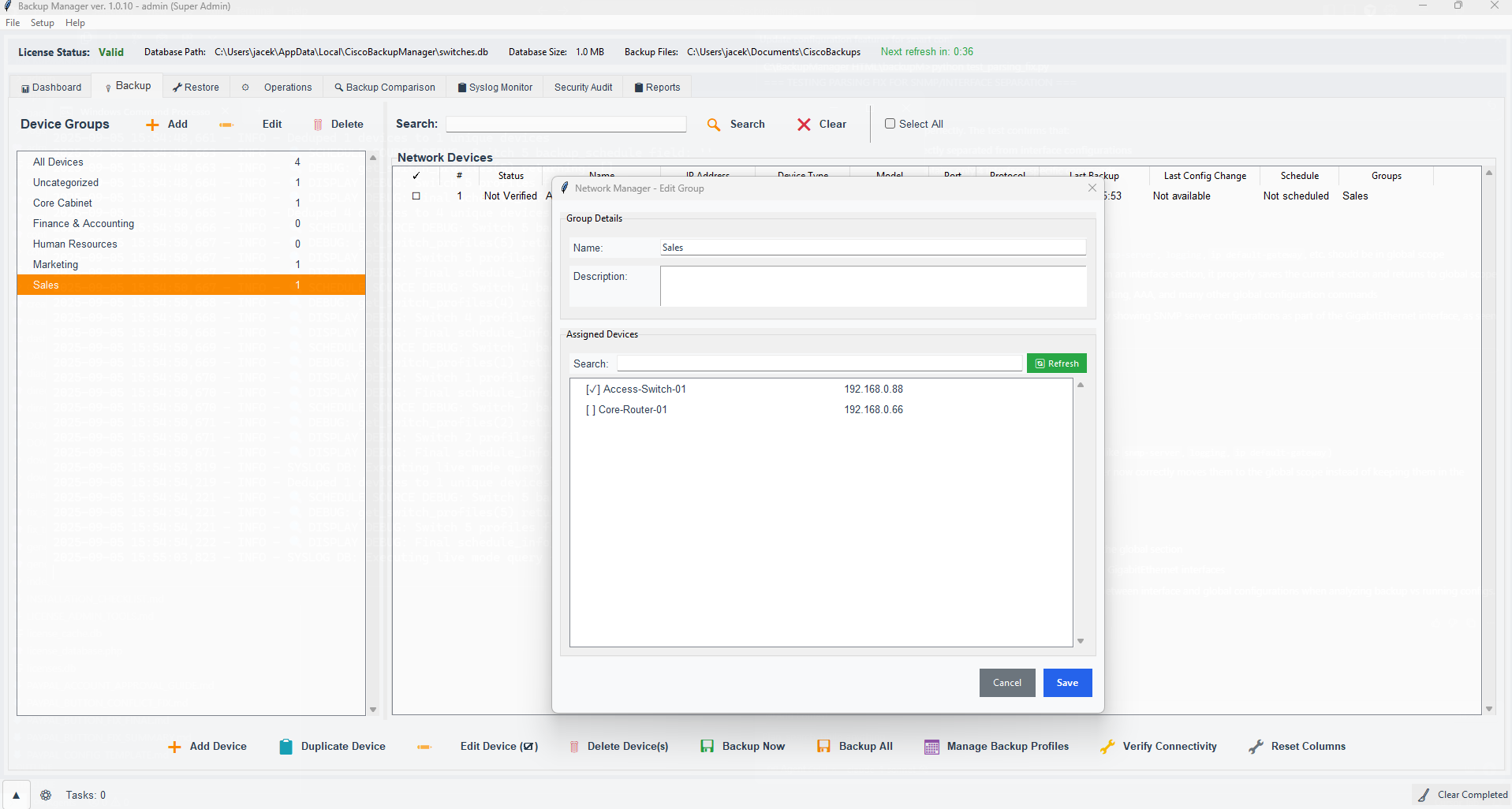Sort by Last Config Change column
This screenshot has width=1512, height=809.
pyautogui.click(x=1205, y=176)
